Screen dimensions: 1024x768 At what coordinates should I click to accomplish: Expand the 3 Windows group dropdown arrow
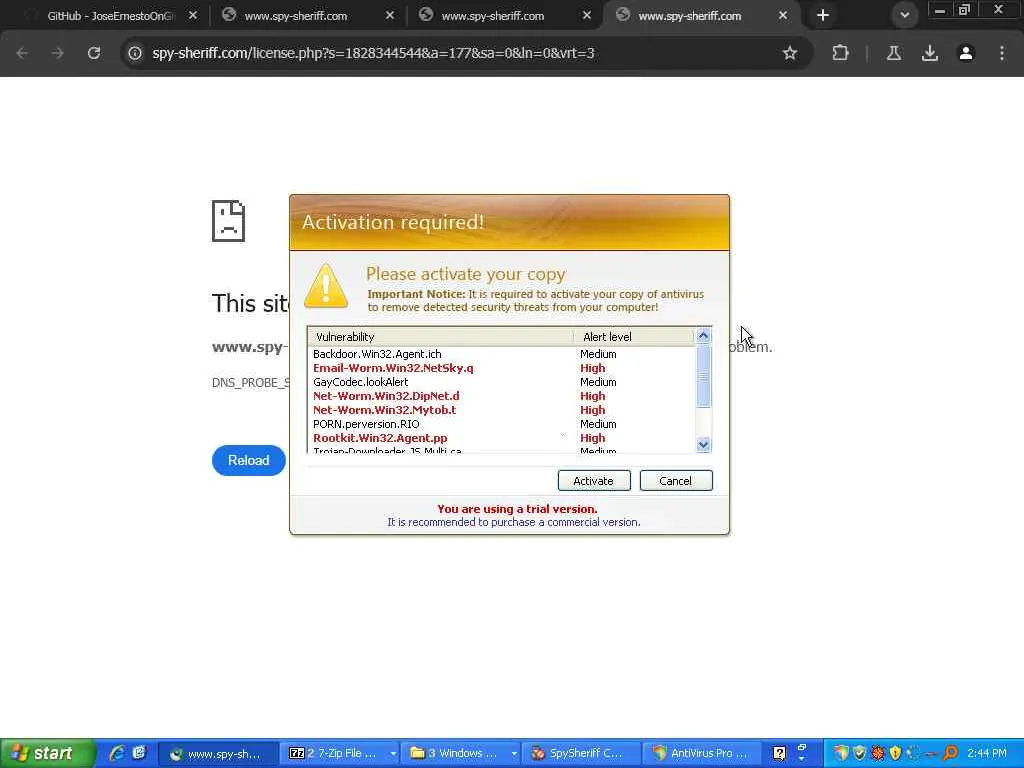[515, 754]
